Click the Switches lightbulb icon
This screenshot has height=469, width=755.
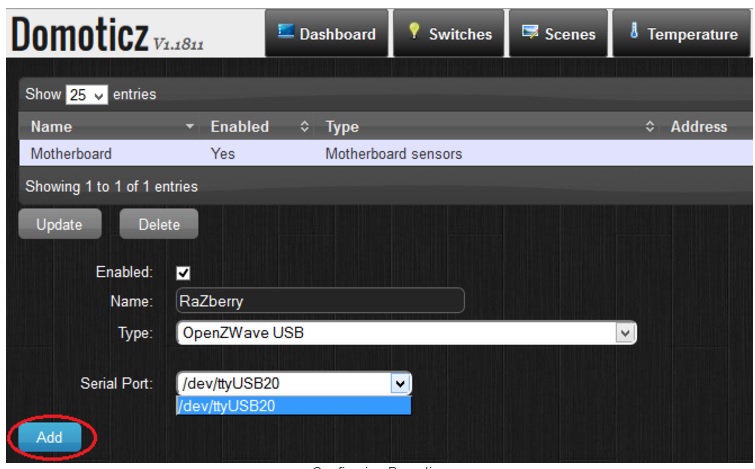[413, 33]
